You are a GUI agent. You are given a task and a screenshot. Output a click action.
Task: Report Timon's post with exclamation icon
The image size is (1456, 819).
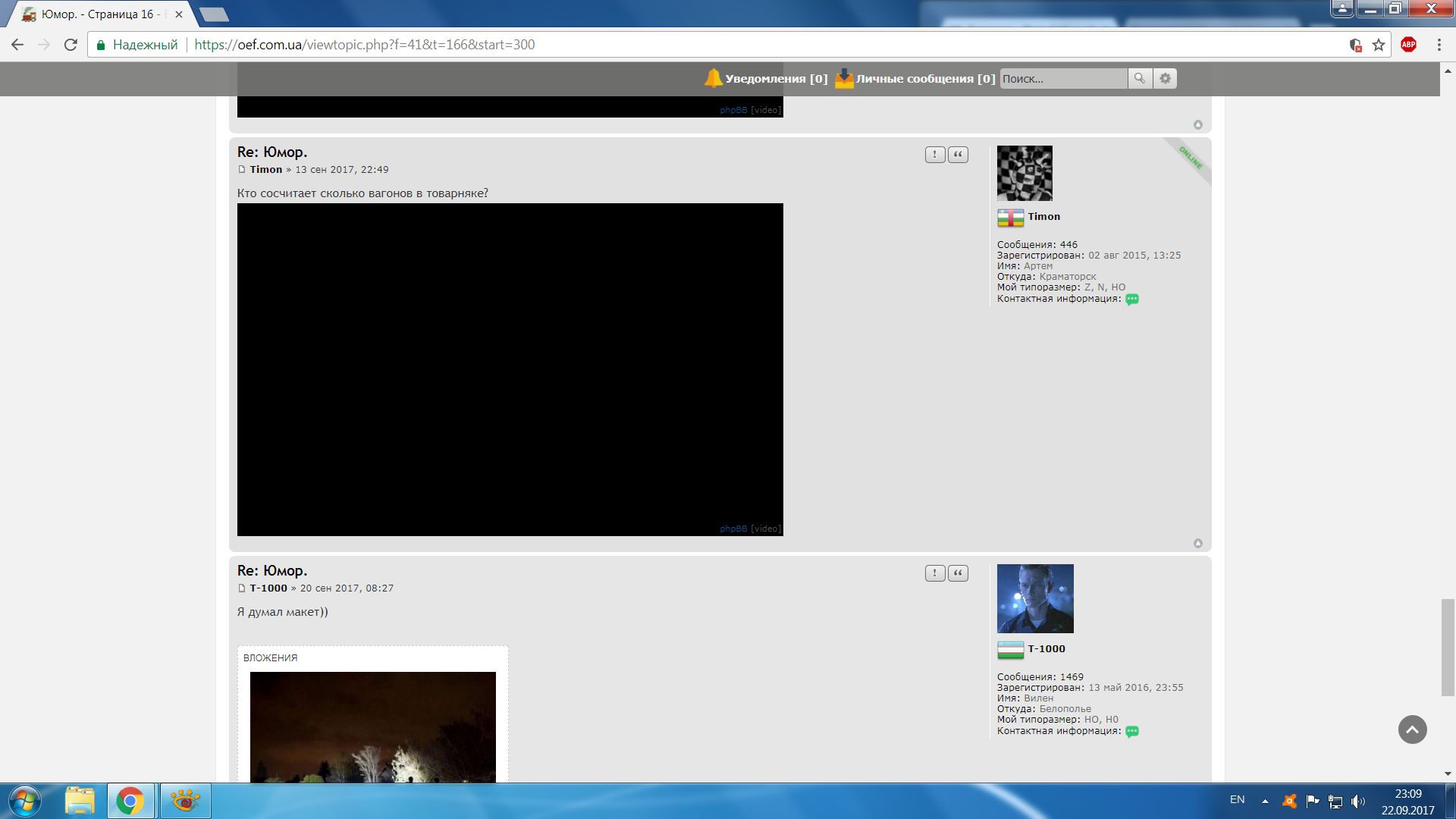coord(935,155)
